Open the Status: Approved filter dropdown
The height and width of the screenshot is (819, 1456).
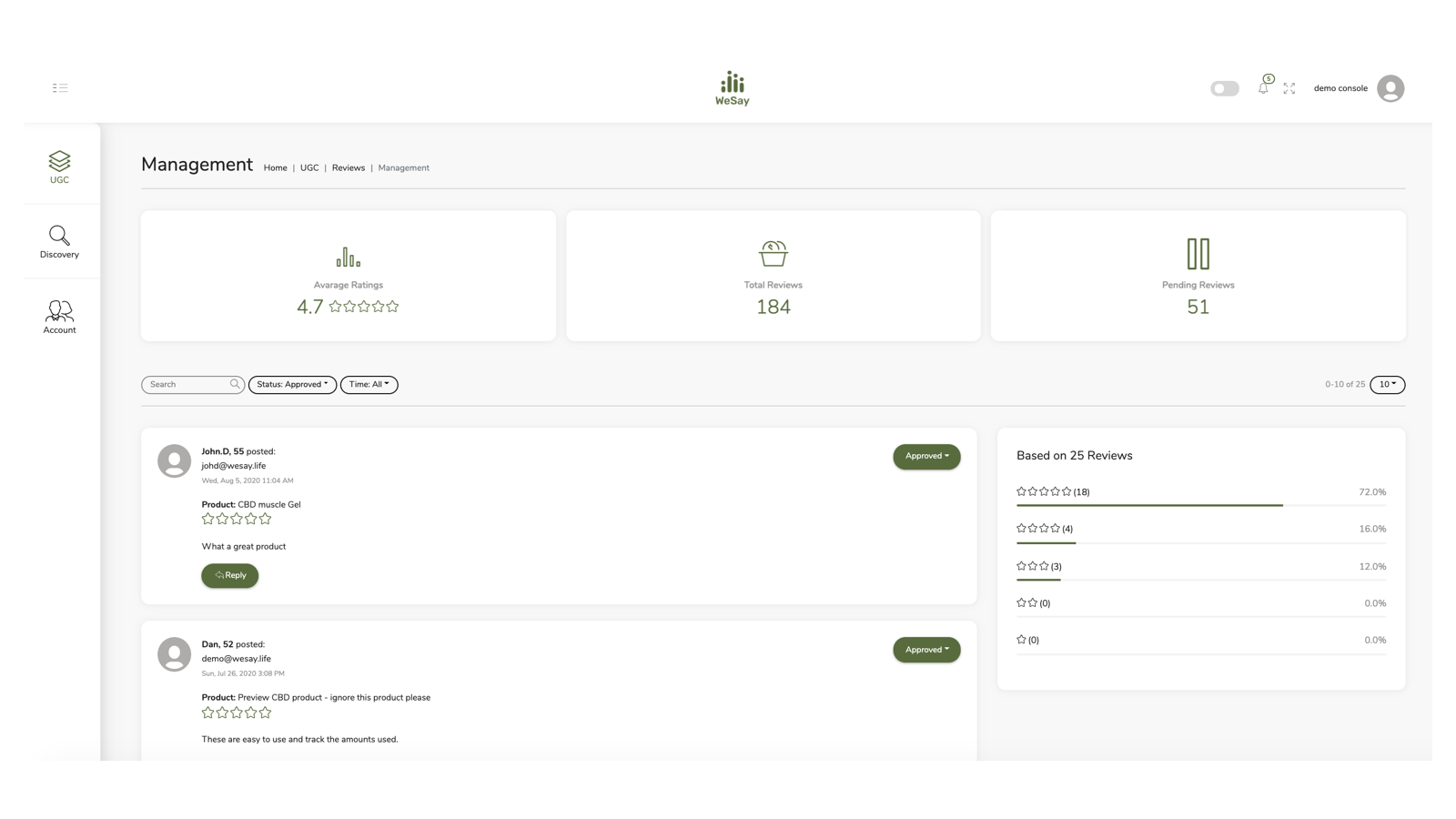[292, 384]
